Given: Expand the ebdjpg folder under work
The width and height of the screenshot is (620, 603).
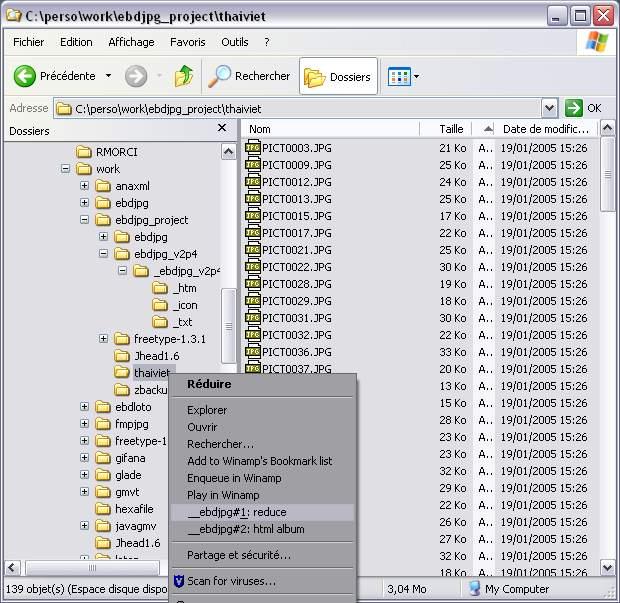Looking at the screenshot, I should click(84, 202).
